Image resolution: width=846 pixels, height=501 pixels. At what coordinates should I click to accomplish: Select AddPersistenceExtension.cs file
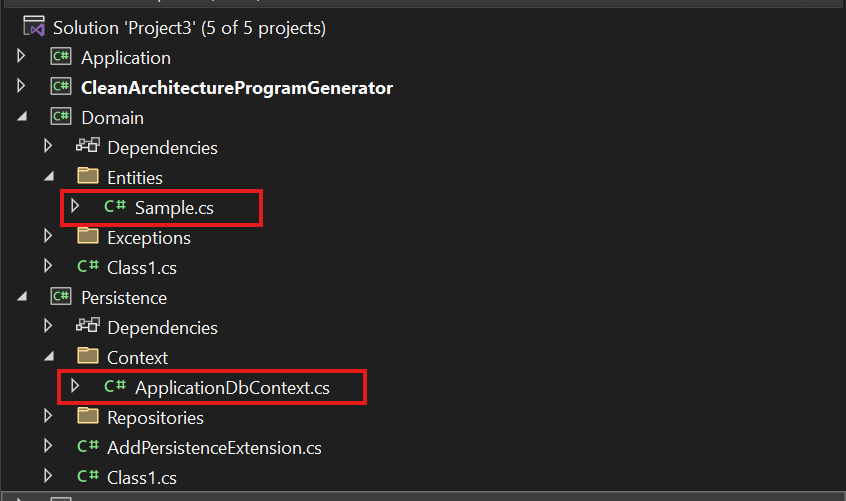(214, 448)
